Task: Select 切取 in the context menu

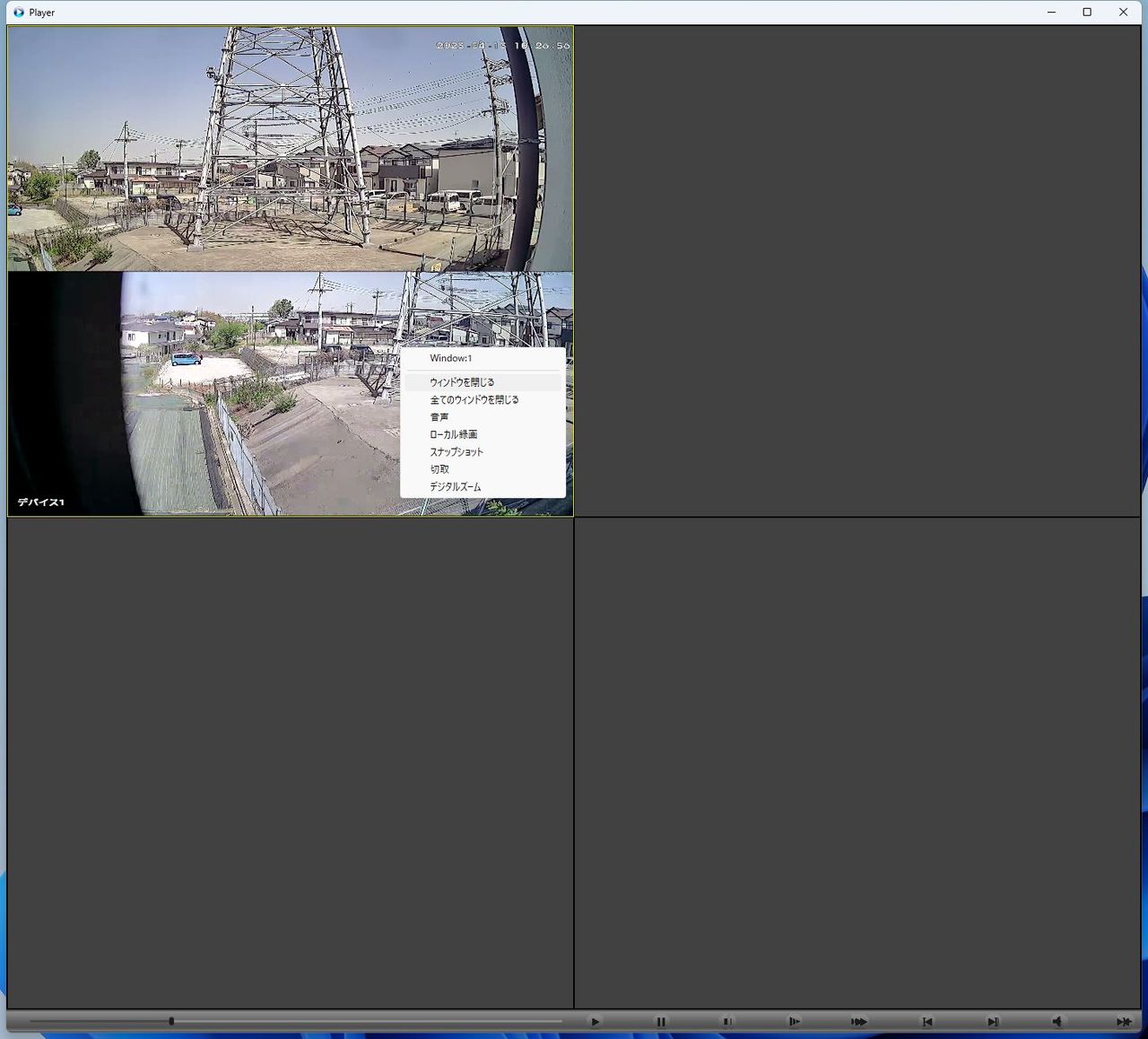Action: pyautogui.click(x=439, y=469)
